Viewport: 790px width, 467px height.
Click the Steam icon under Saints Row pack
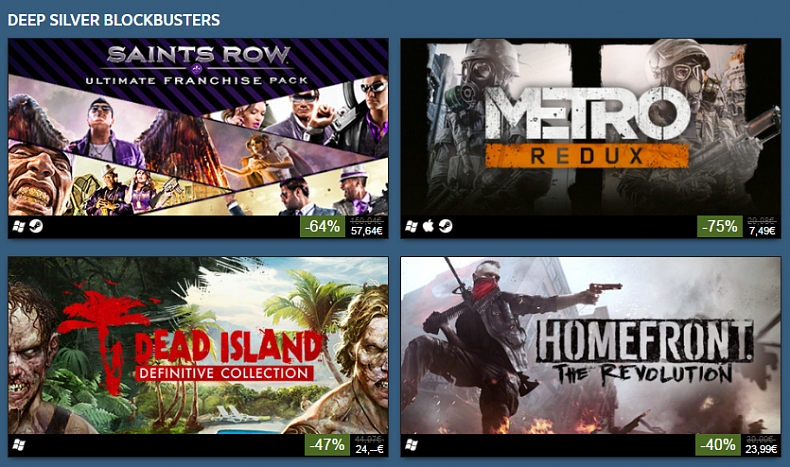(36, 226)
